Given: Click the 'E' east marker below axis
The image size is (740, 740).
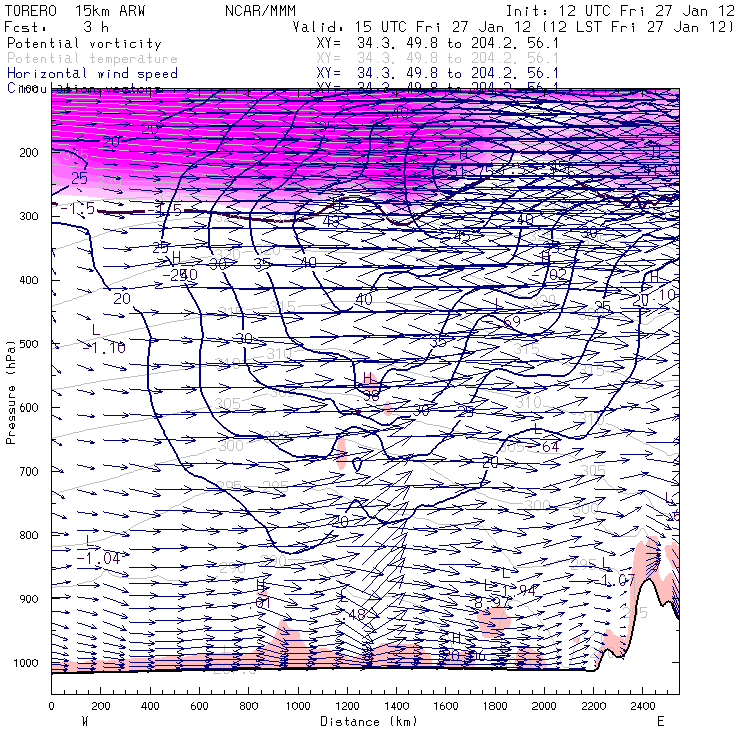Looking at the screenshot, I should point(661,722).
